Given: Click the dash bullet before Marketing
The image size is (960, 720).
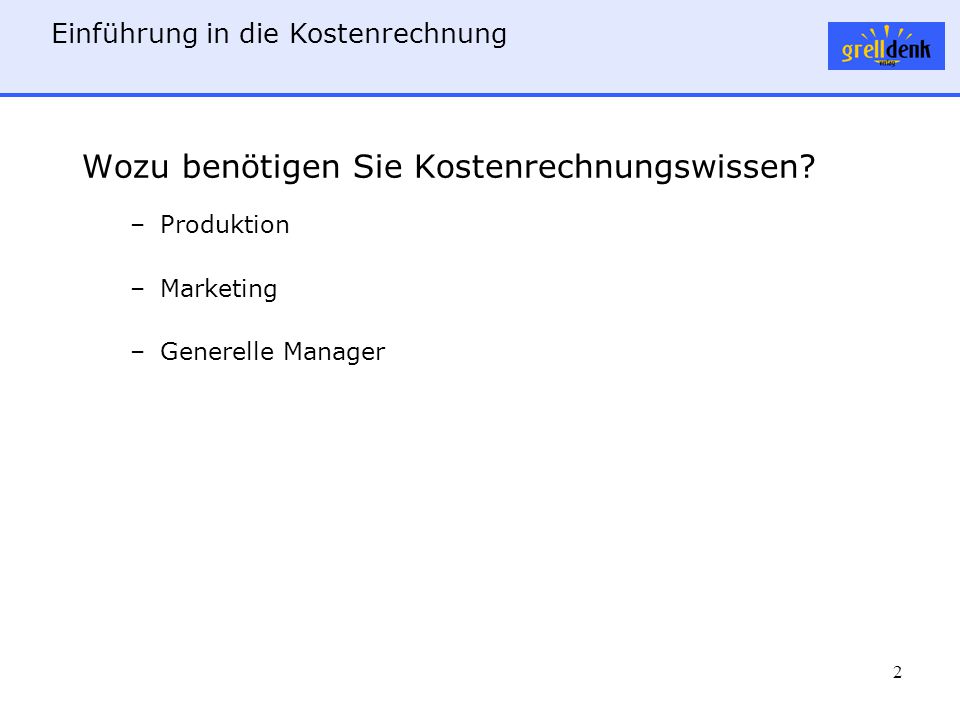Looking at the screenshot, I should click(x=138, y=288).
